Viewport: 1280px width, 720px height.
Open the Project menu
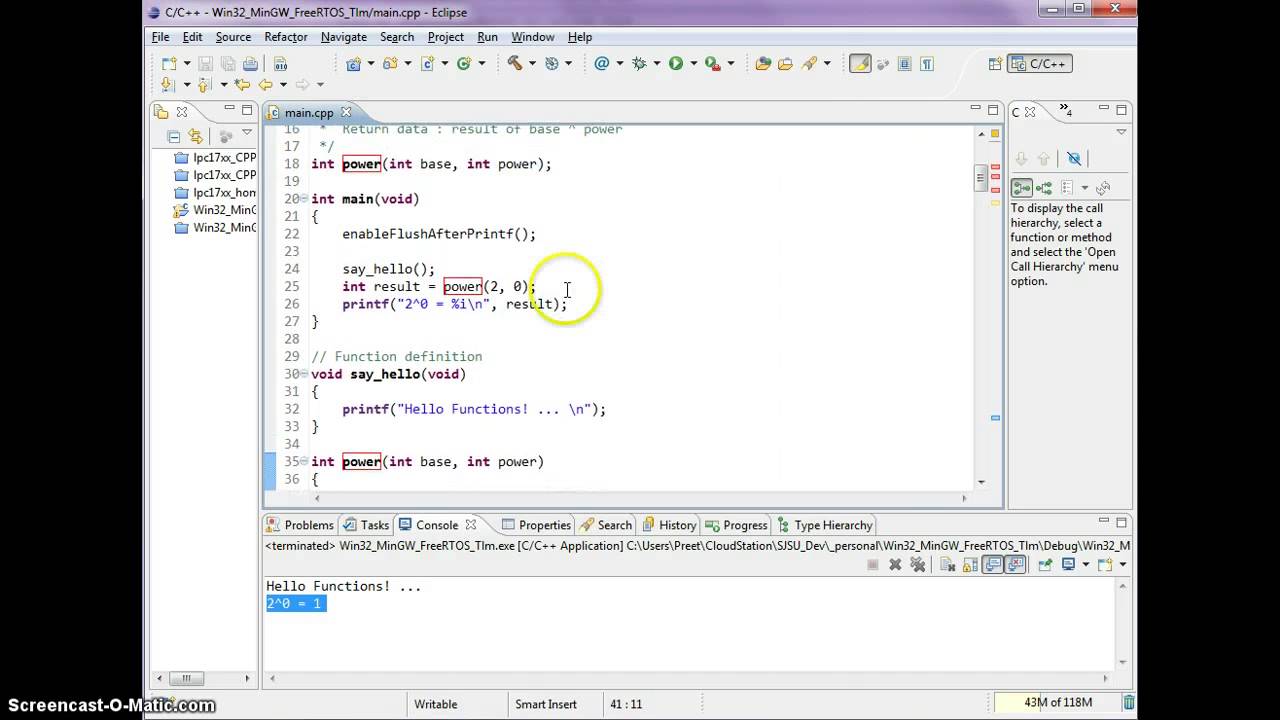[445, 37]
